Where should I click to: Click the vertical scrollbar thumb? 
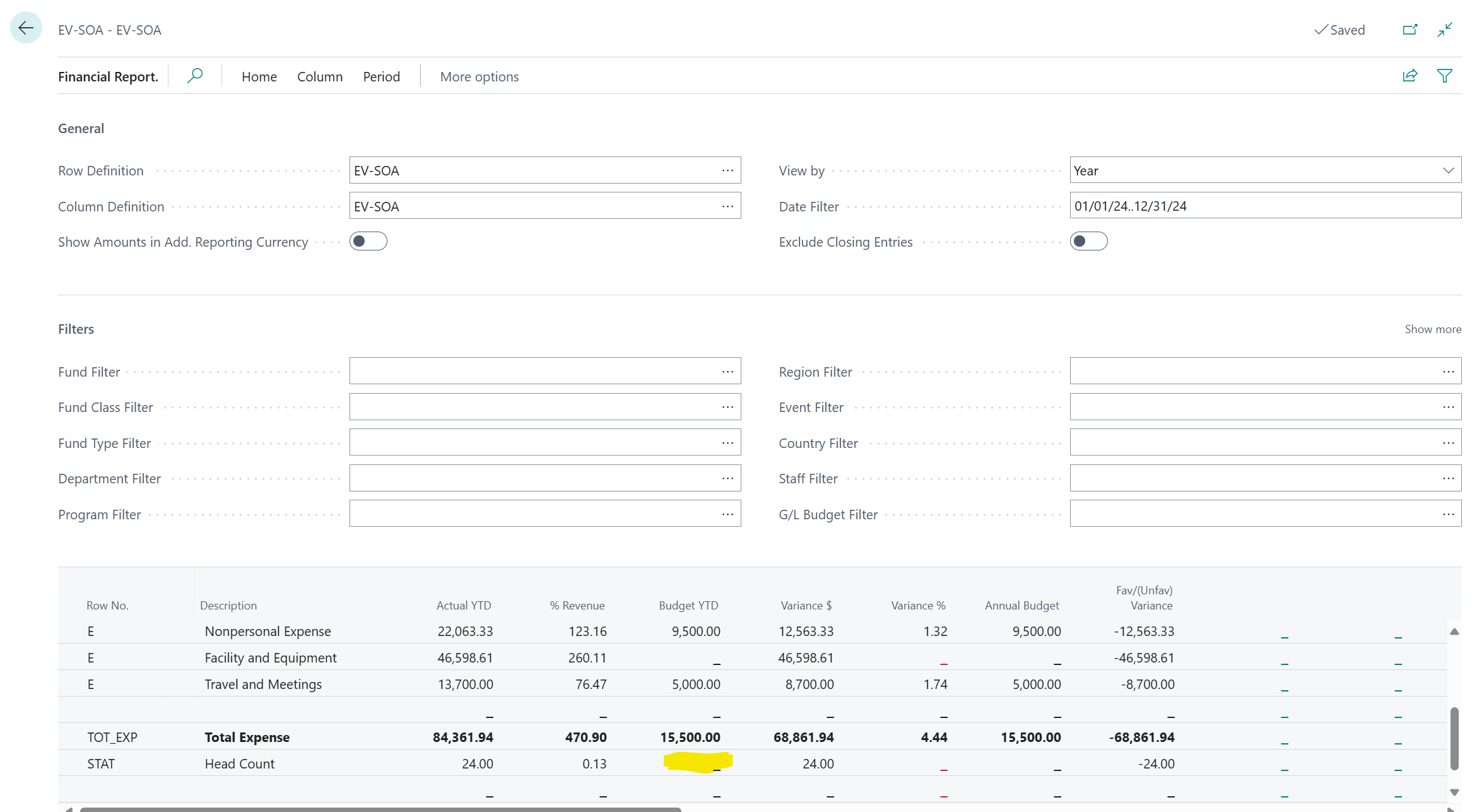click(x=1454, y=738)
